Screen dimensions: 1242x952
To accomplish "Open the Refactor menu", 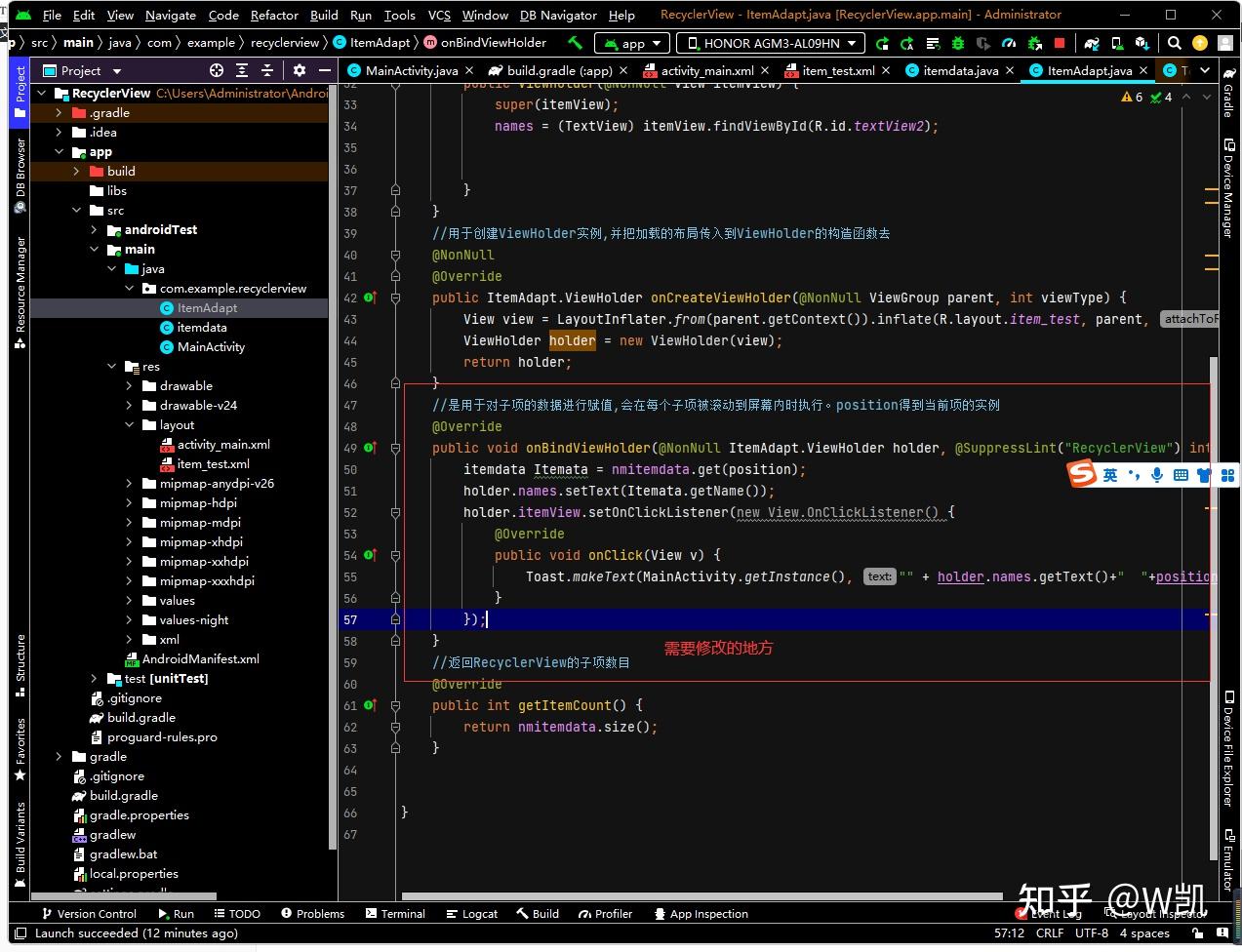I will (274, 15).
